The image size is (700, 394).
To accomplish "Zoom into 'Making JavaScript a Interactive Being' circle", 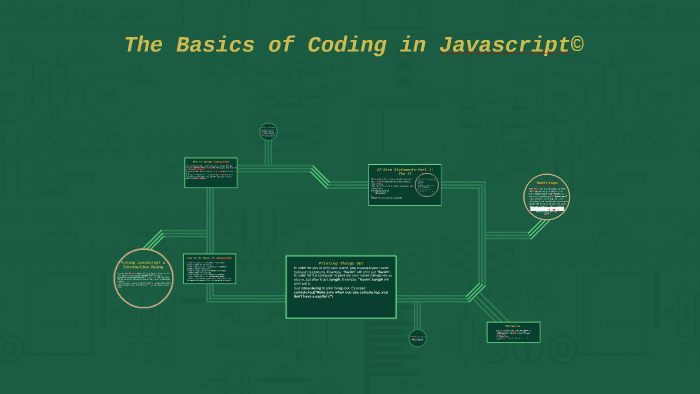I will [x=143, y=278].
